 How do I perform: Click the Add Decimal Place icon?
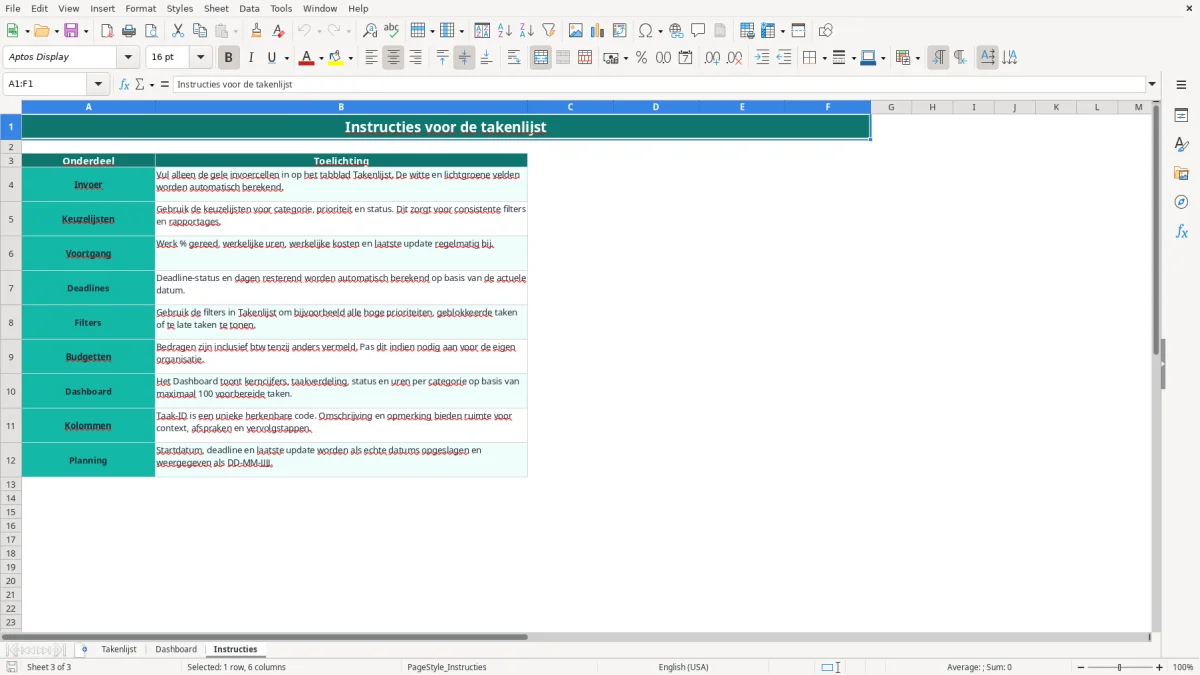click(x=712, y=58)
